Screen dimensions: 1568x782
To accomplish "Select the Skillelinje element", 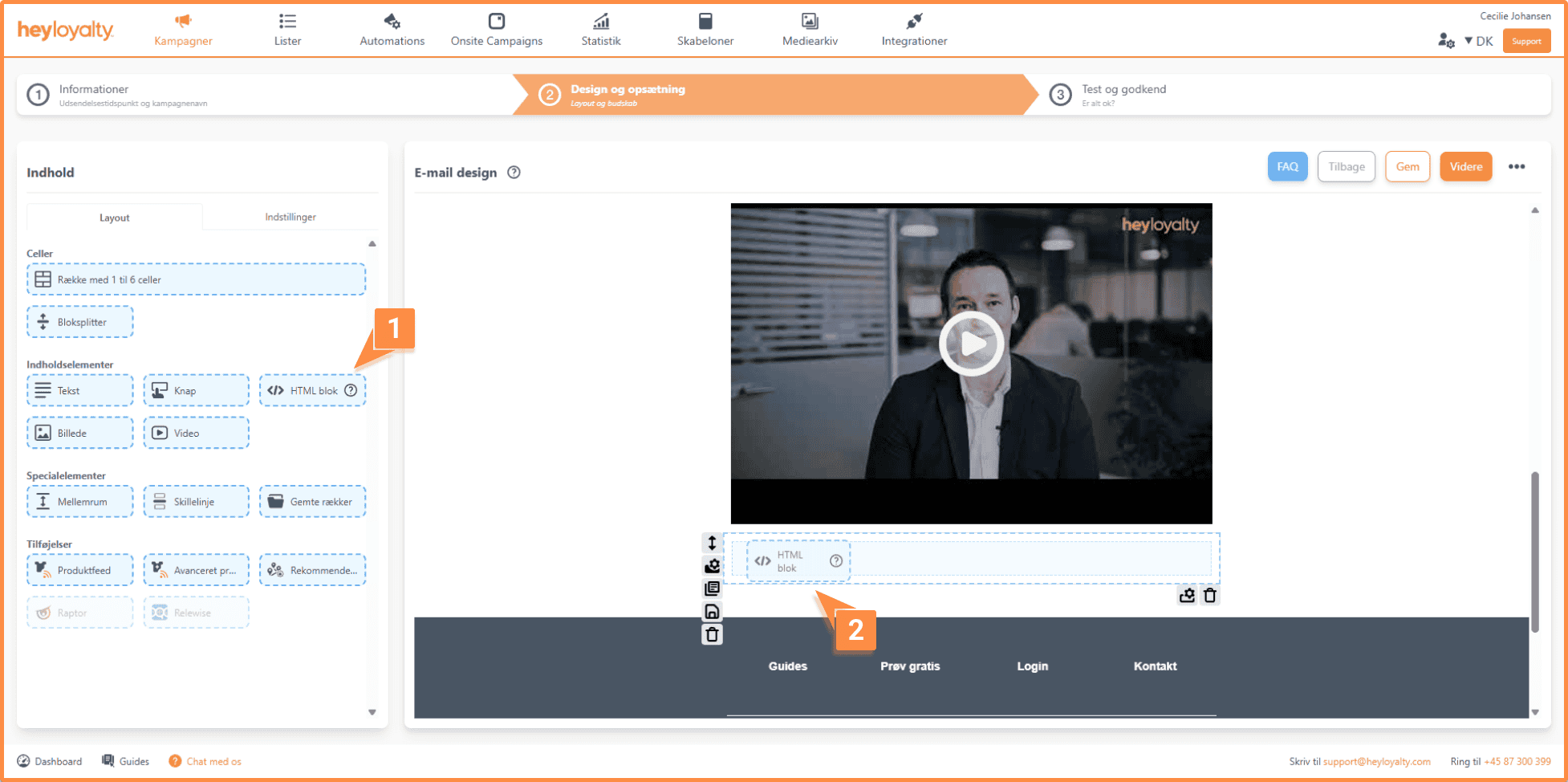I will (196, 502).
